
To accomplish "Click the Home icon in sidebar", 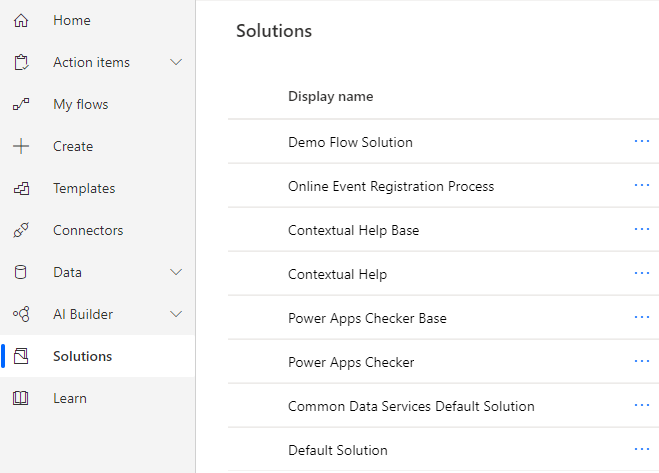I will pyautogui.click(x=21, y=20).
